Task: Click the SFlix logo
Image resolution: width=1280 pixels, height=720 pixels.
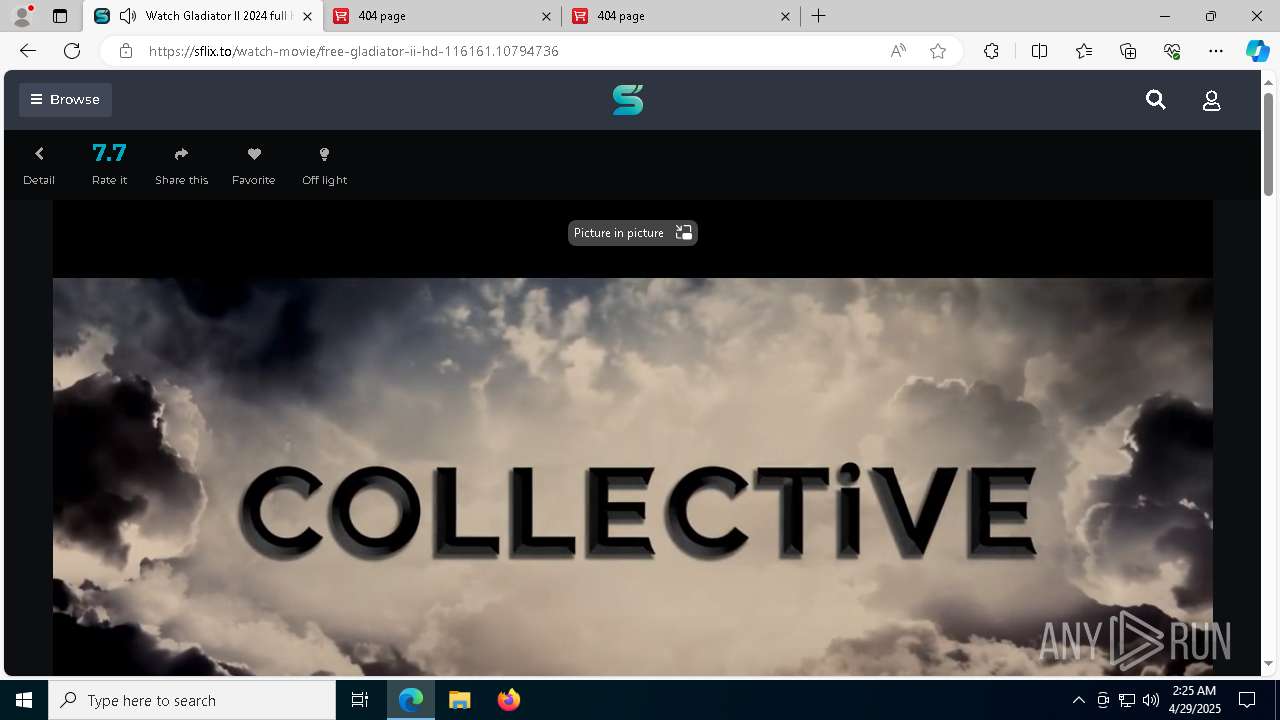Action: click(628, 100)
